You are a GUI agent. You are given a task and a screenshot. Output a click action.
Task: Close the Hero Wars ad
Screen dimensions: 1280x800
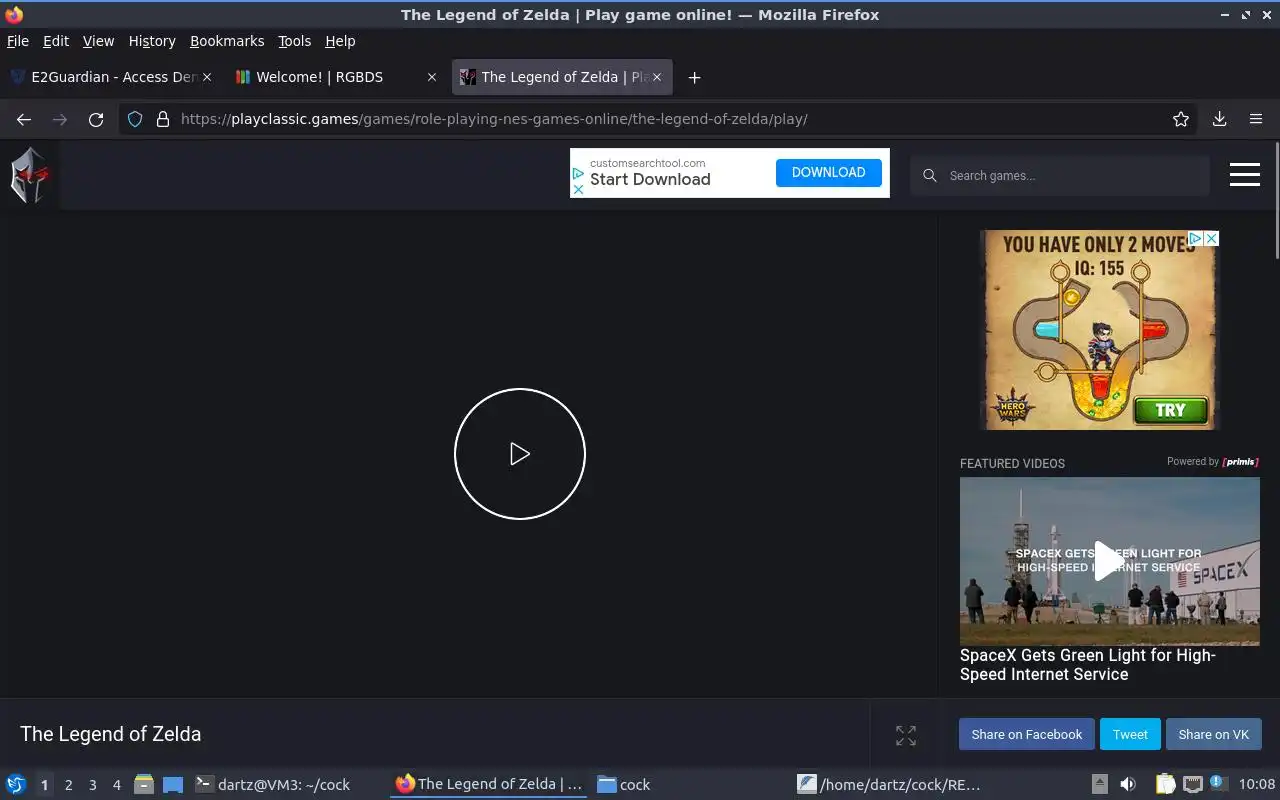pos(1211,238)
